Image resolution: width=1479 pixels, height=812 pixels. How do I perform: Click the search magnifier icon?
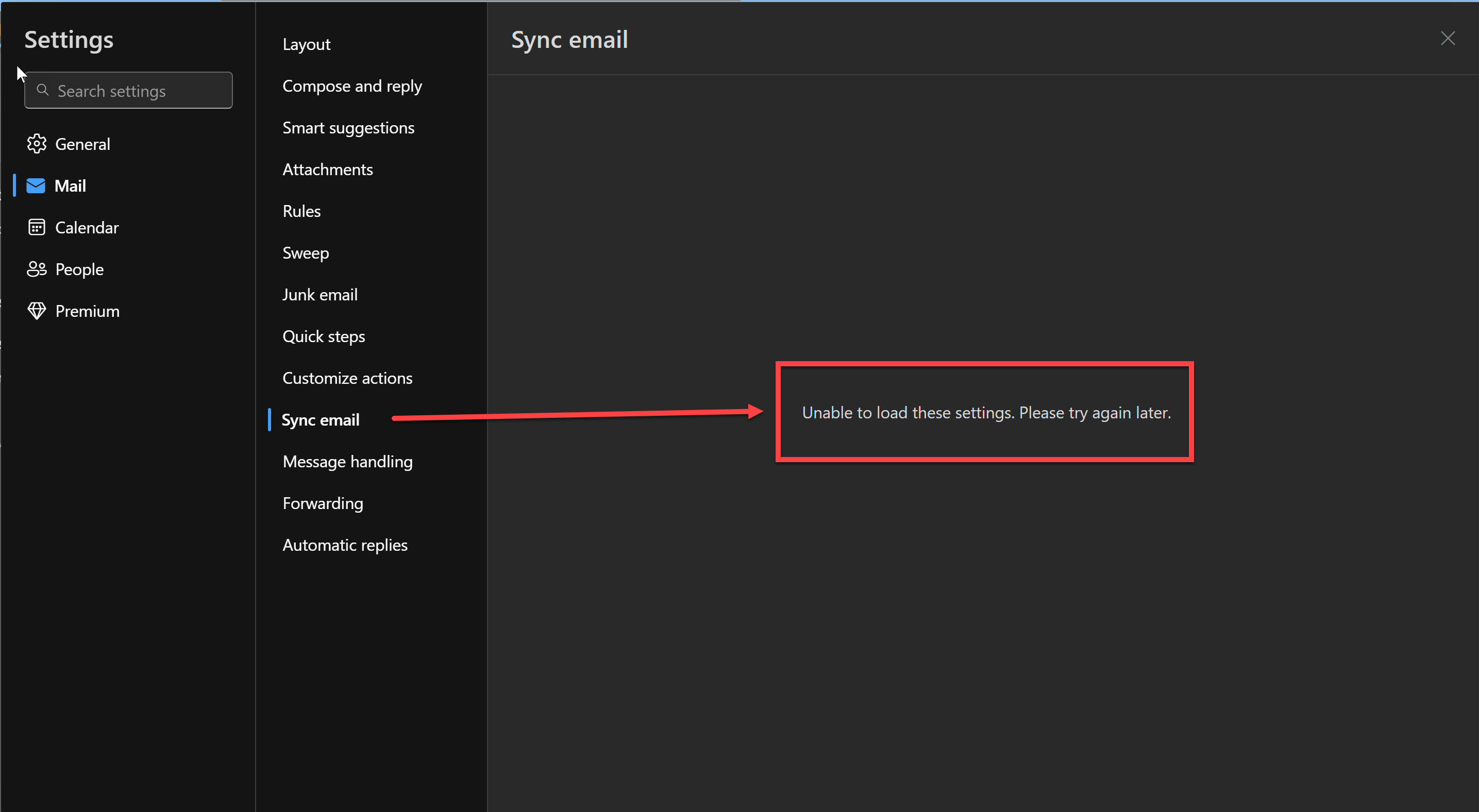coord(42,90)
